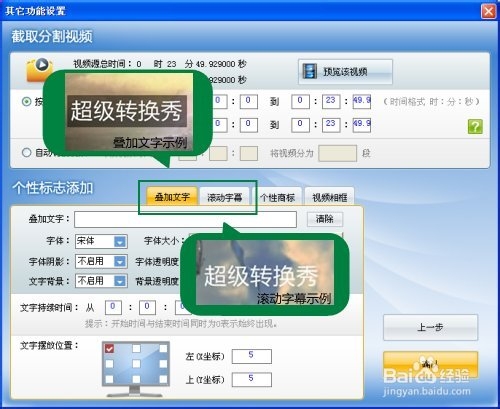500x409 pixels.
Task: Click end-minute field '23' in first time row
Action: pos(331,102)
